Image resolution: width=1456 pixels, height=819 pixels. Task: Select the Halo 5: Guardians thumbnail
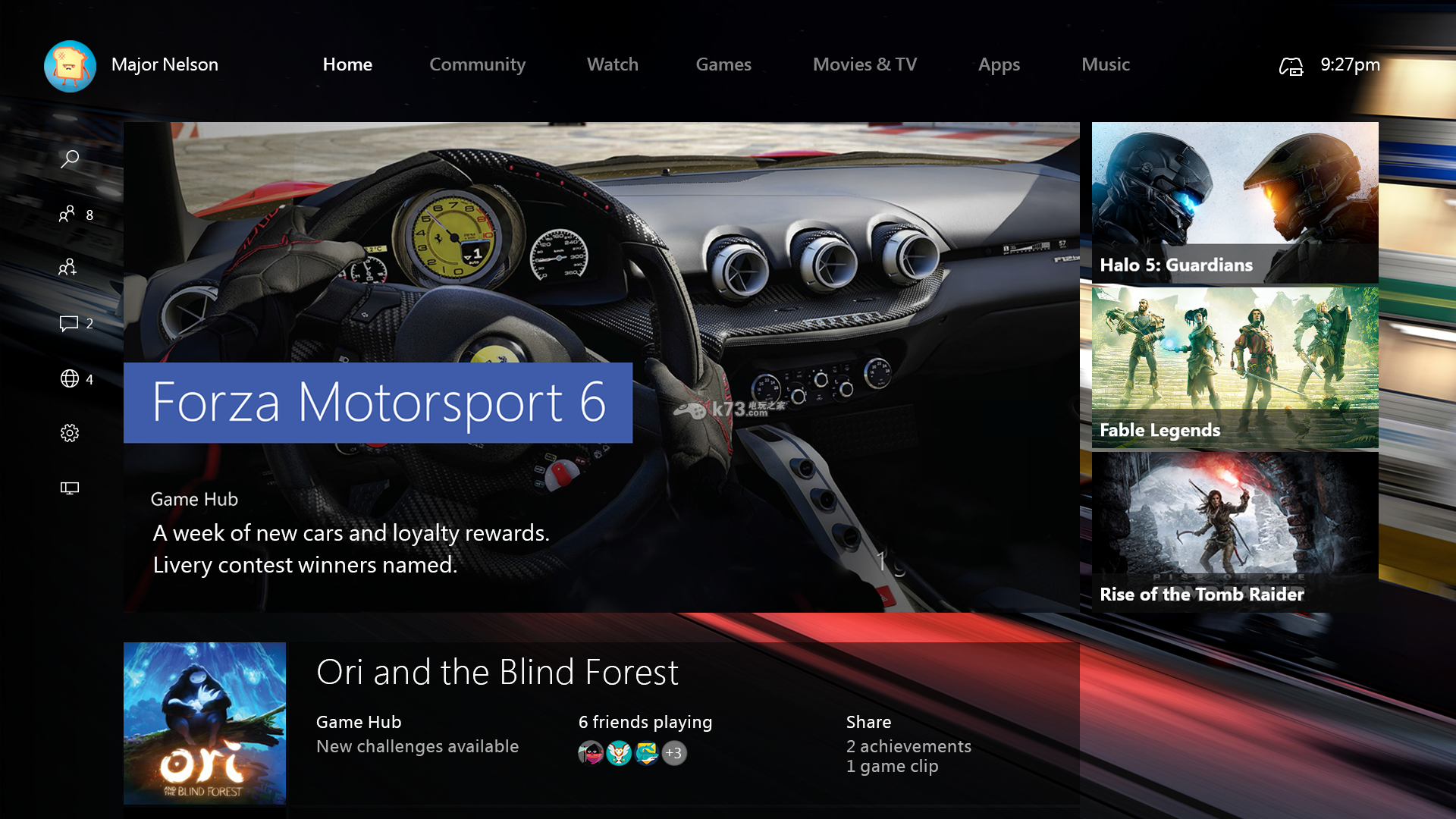click(1234, 201)
